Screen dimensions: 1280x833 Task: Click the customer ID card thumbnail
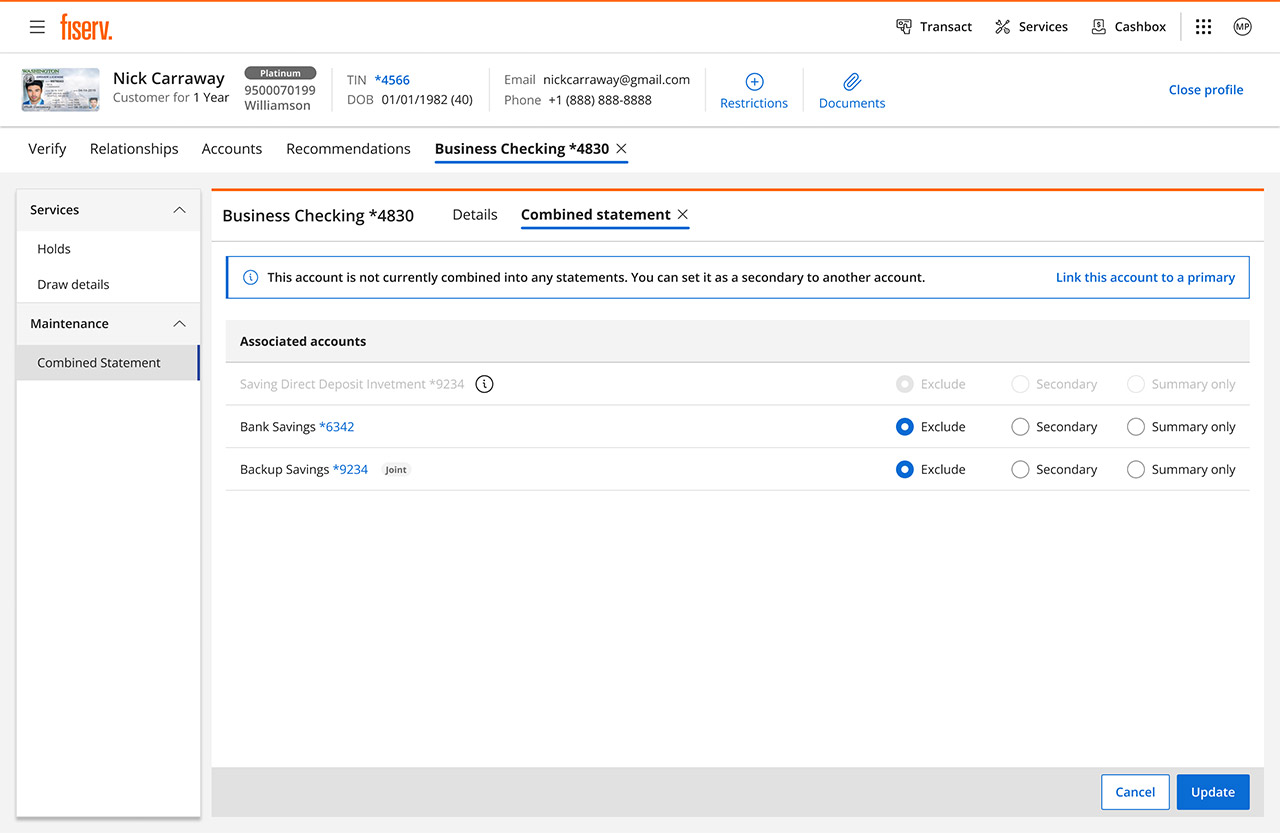pyautogui.click(x=61, y=90)
